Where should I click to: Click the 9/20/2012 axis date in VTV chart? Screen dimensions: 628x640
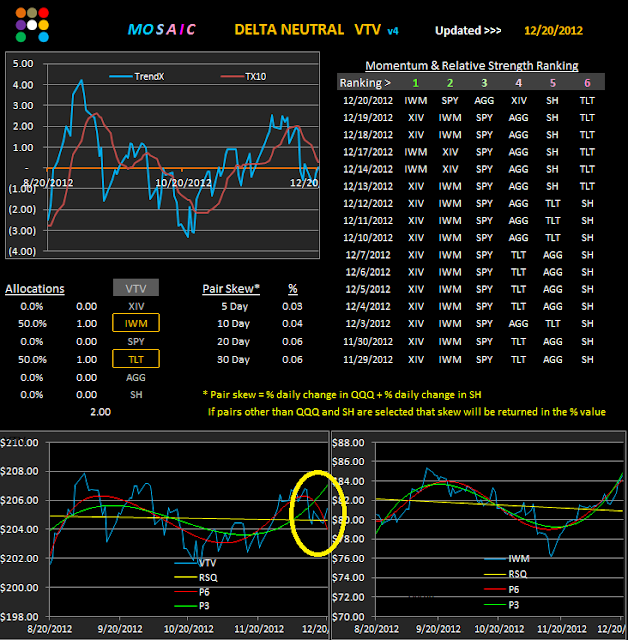coord(120,629)
